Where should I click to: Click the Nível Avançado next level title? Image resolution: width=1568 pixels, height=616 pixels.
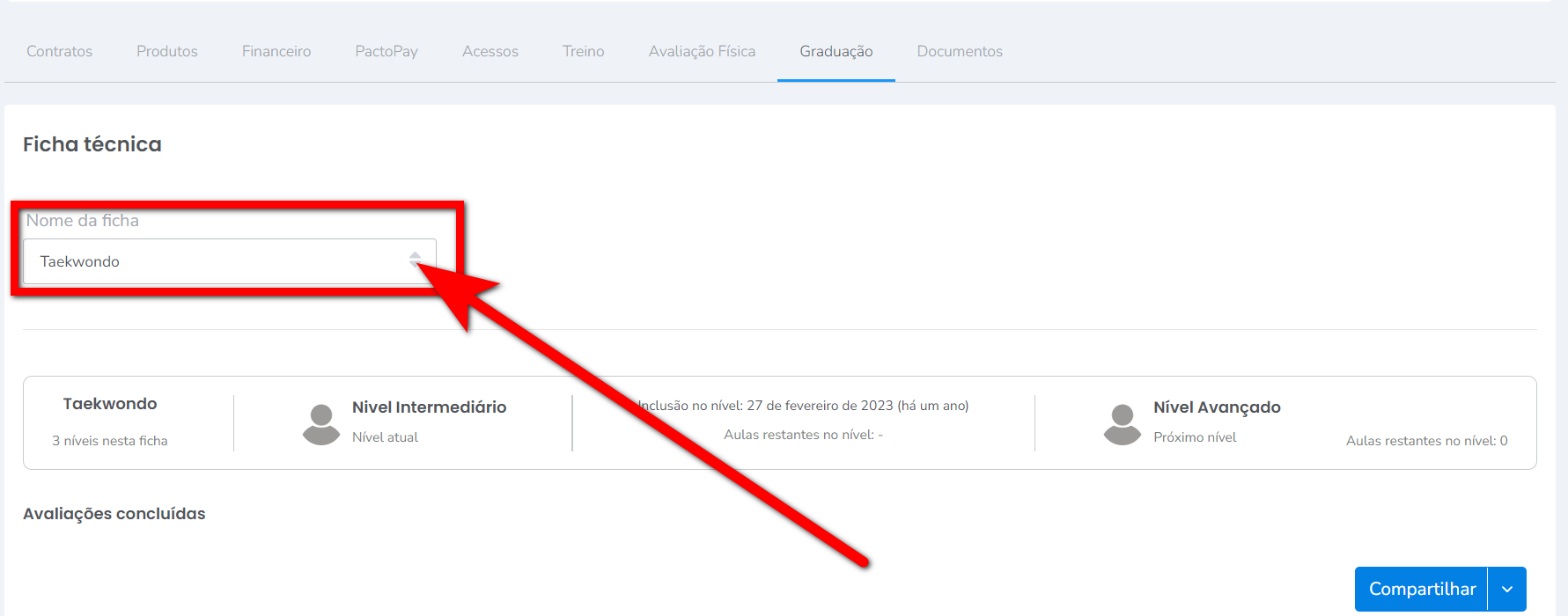tap(1217, 407)
